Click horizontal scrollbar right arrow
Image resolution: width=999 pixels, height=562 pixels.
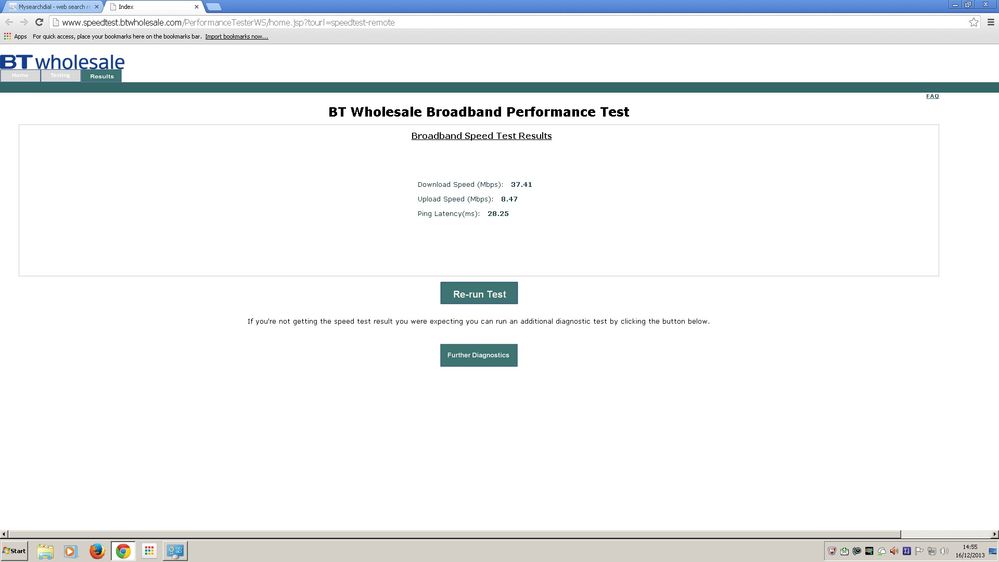(995, 534)
